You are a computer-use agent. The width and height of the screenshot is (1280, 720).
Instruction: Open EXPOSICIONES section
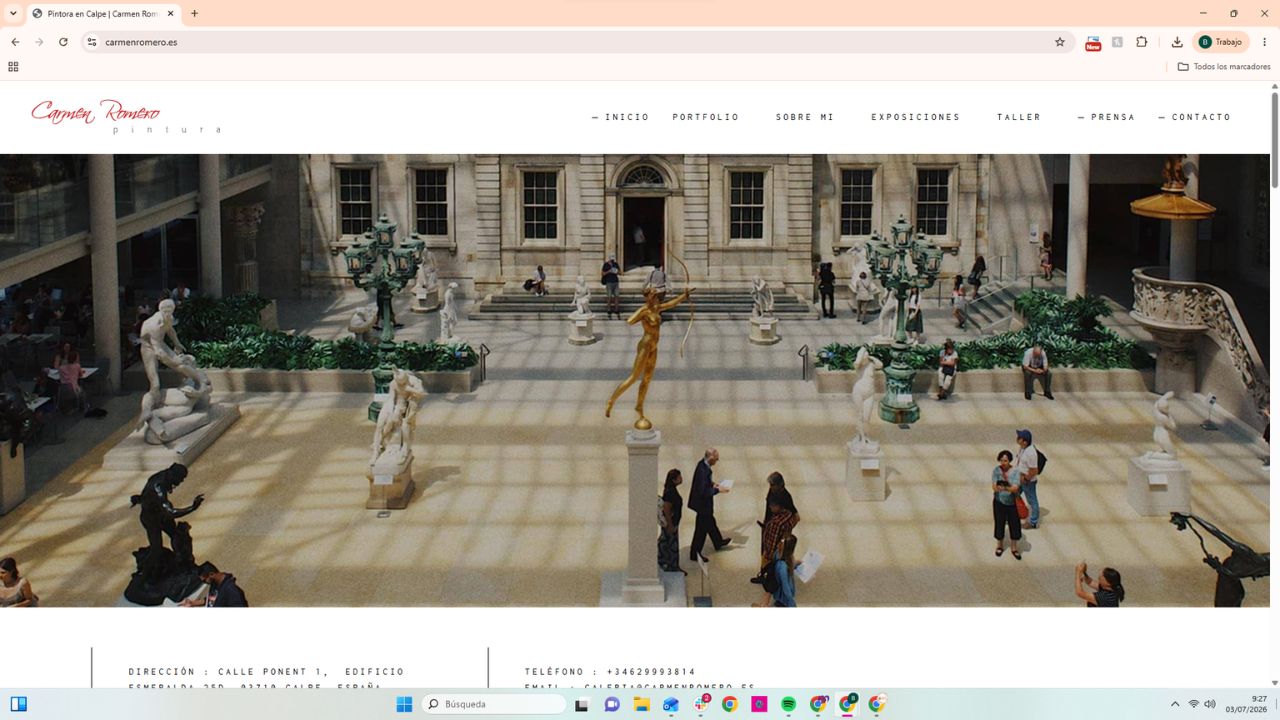[x=915, y=117]
